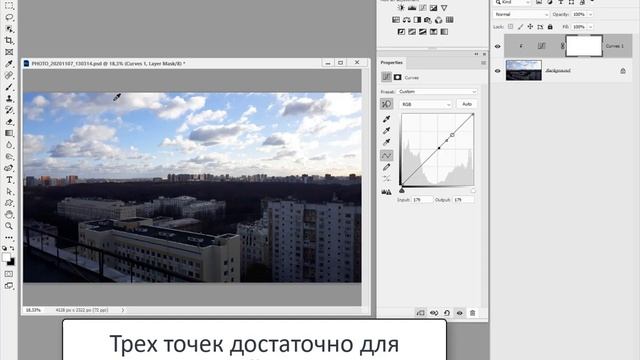Add an Invert adjustment
The height and width of the screenshot is (360, 640).
(401, 31)
